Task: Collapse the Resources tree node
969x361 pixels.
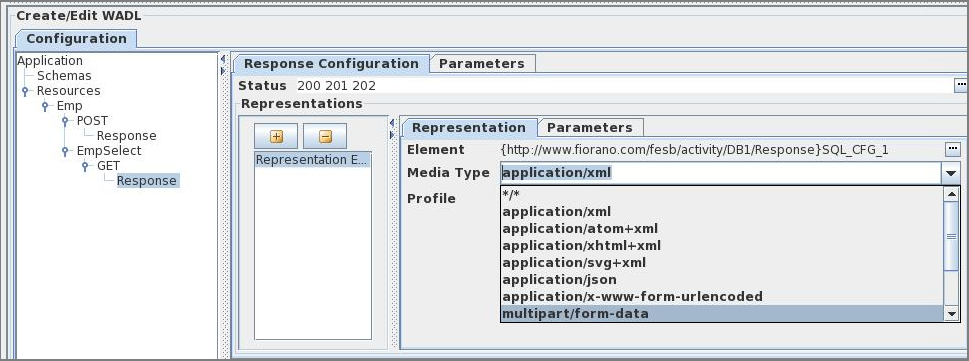Action: click(25, 91)
